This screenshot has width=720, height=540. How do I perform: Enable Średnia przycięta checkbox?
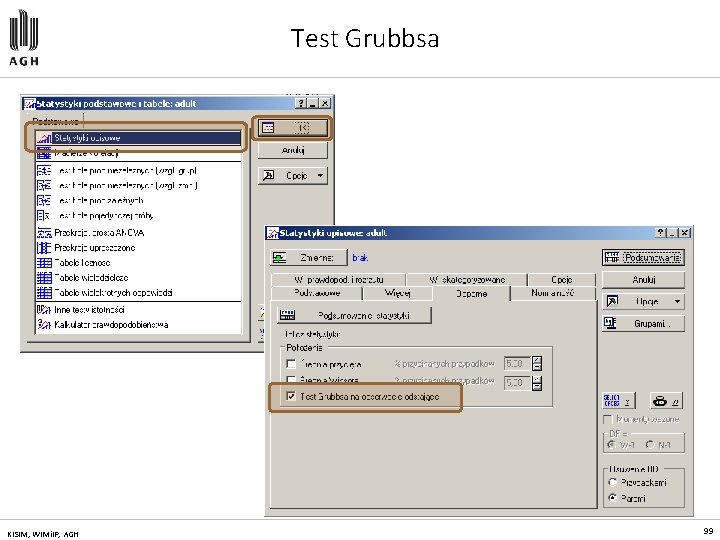coord(291,364)
